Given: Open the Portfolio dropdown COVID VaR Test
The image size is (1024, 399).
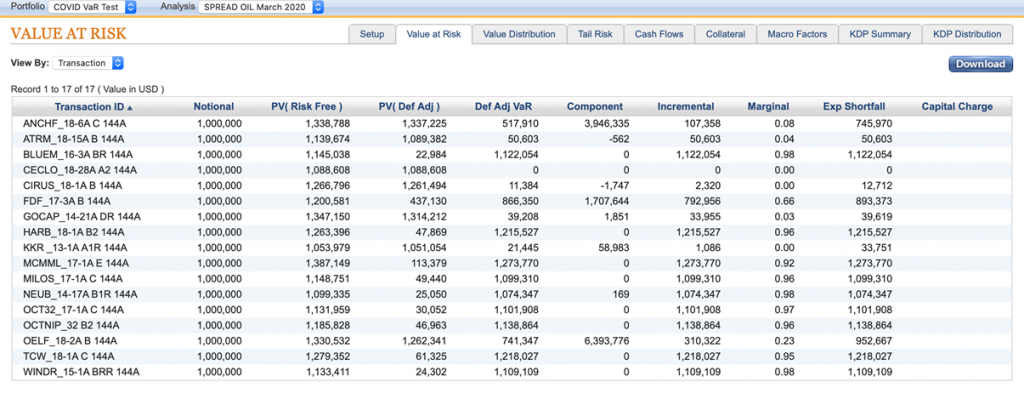Looking at the screenshot, I should click(93, 7).
